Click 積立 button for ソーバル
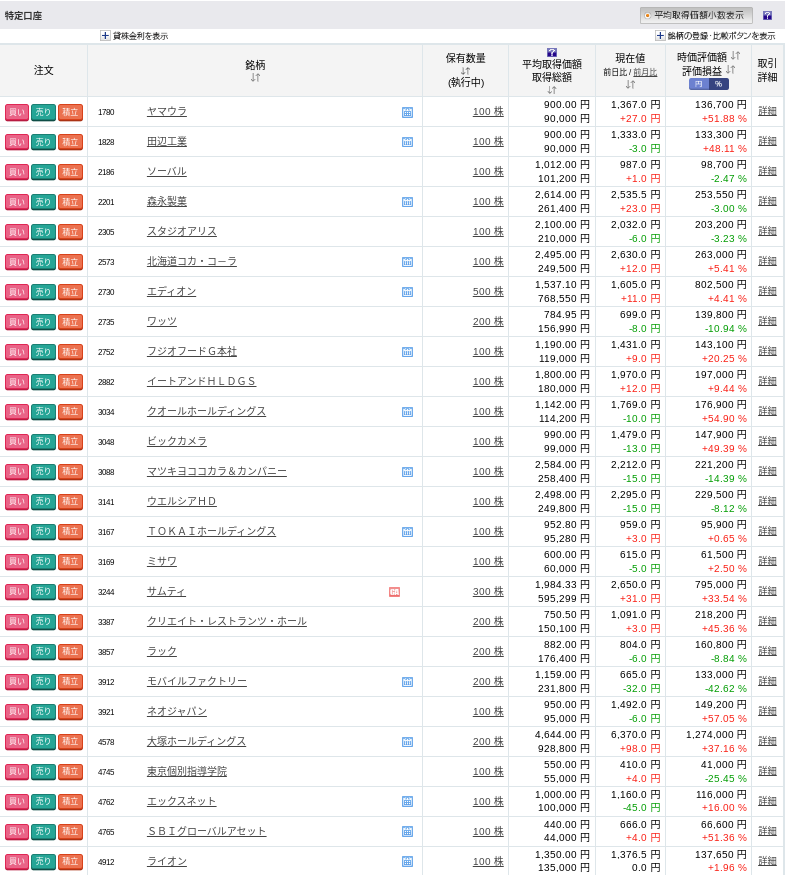This screenshot has height=875, width=786. pos(70,172)
